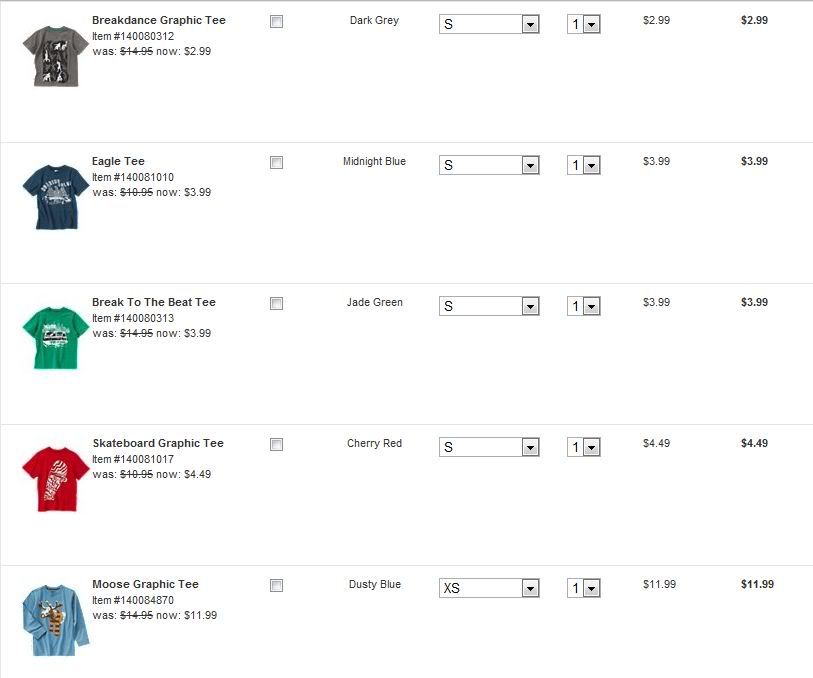Change quantity for the Skateboard Graphic Tee
This screenshot has height=678, width=813.
pos(583,447)
